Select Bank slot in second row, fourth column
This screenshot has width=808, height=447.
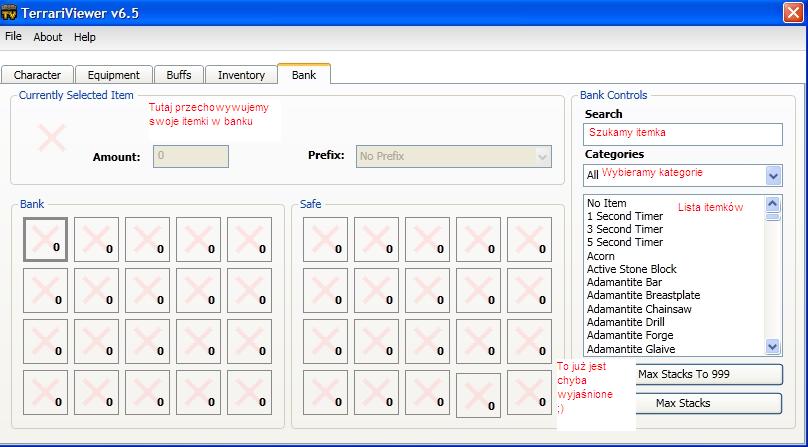click(198, 290)
